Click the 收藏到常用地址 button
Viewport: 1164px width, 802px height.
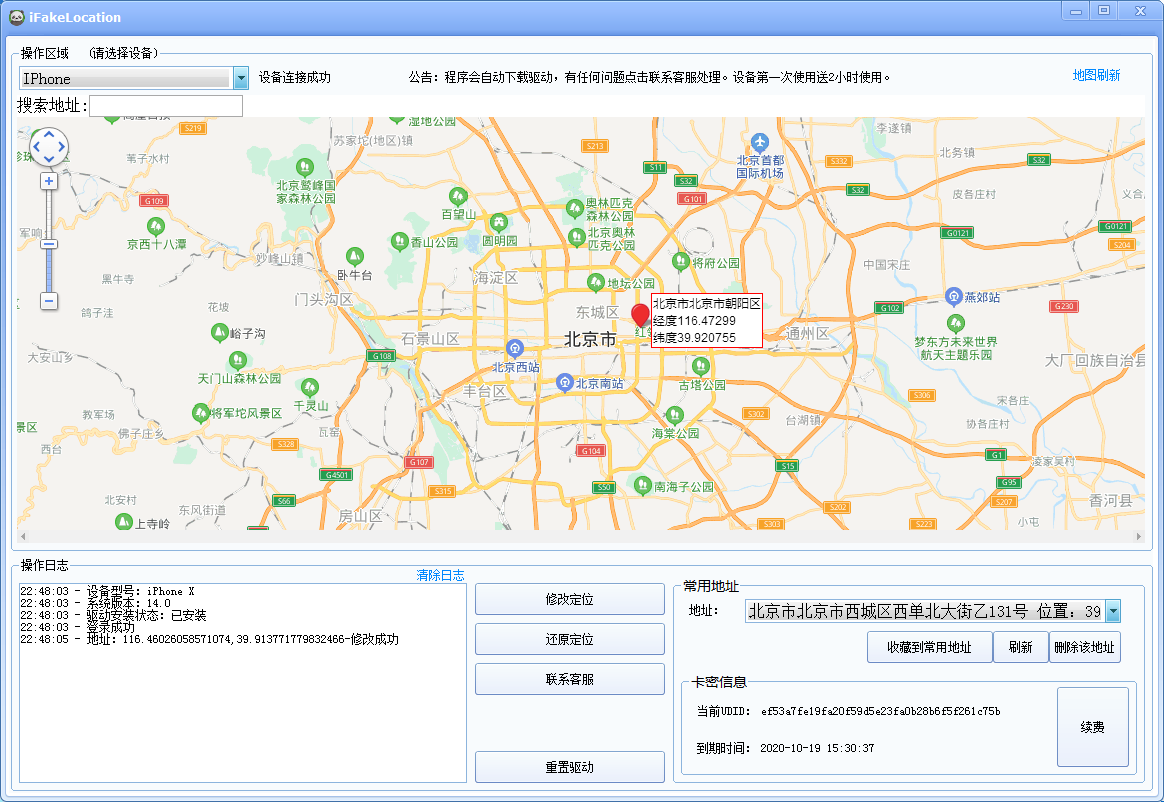[929, 647]
